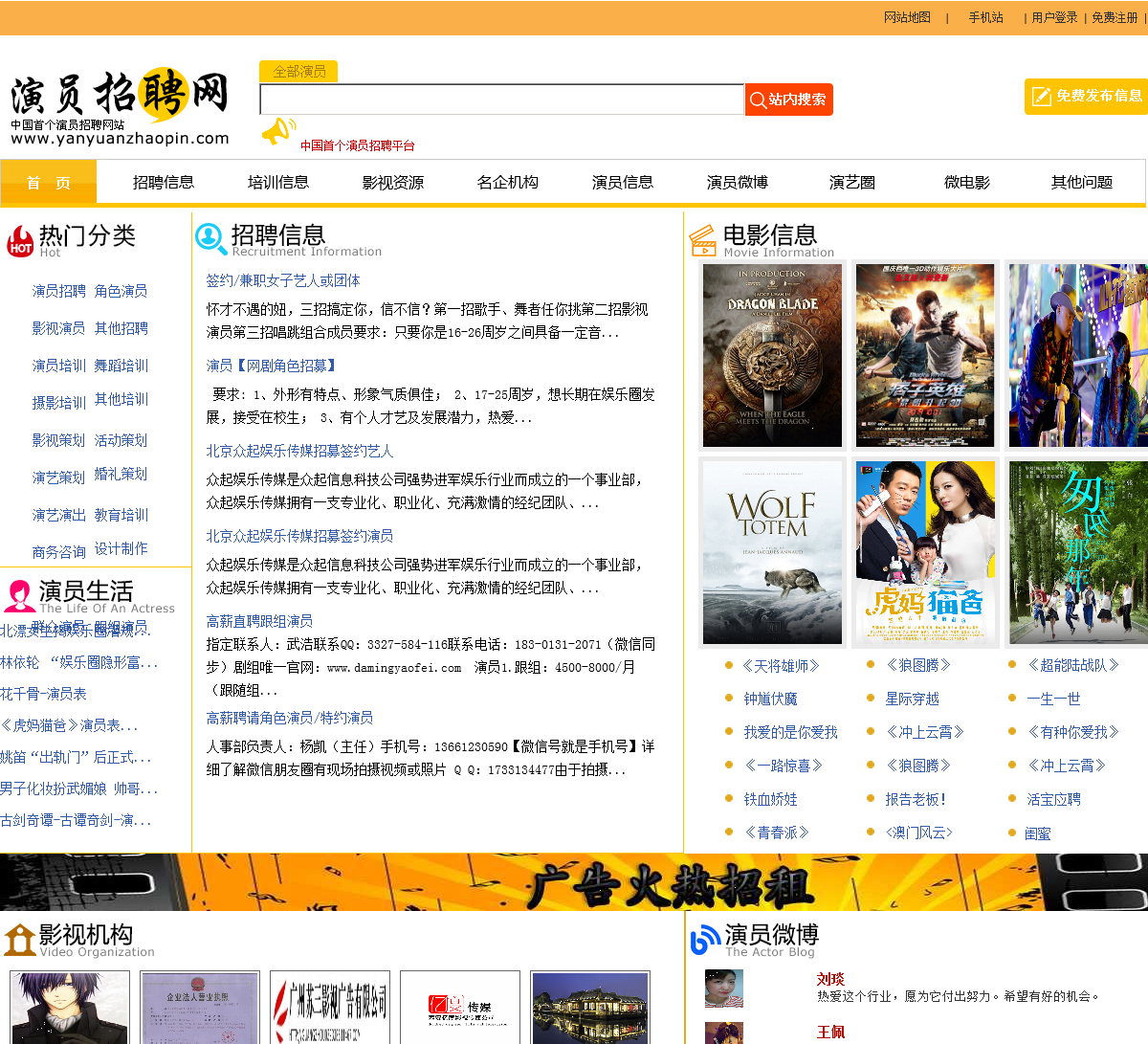Open the 《超能陆战队》 movie link
The image size is (1148, 1044).
[x=1072, y=665]
